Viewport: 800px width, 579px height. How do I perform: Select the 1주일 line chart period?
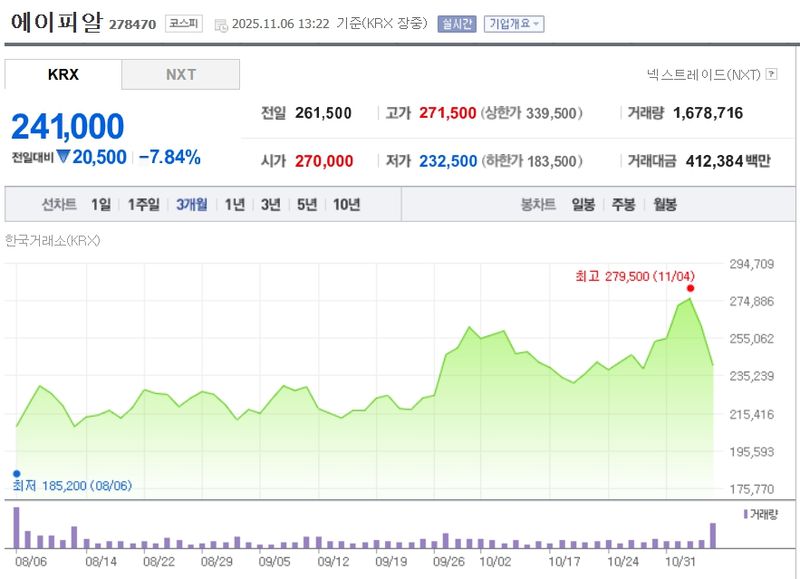[x=143, y=204]
